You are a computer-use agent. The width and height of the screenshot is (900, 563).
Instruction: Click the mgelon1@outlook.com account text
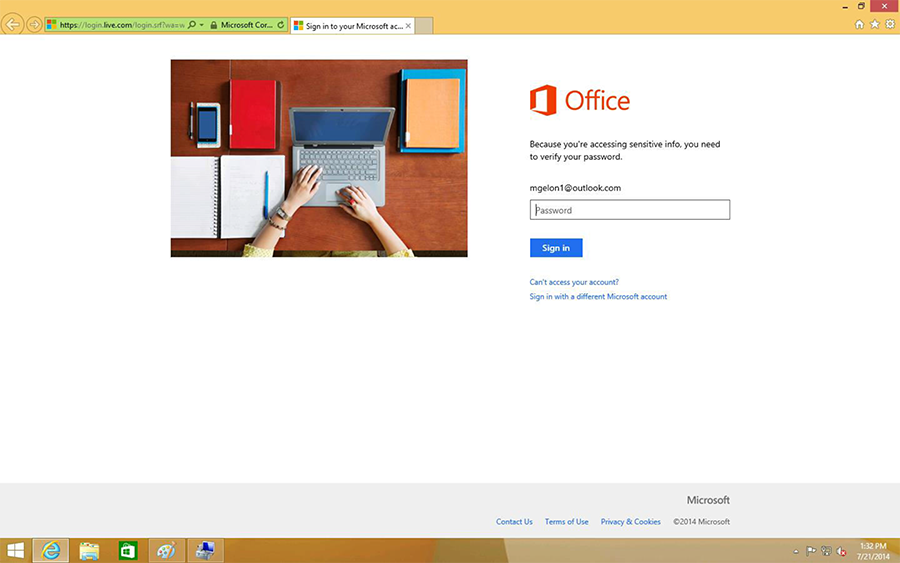(575, 188)
